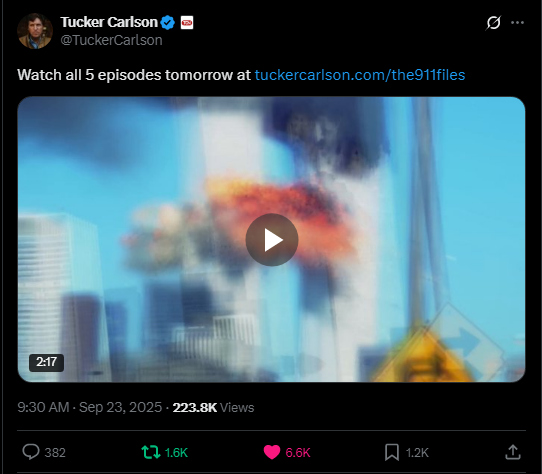
Task: Unlike the post via pink heart
Action: [272, 452]
